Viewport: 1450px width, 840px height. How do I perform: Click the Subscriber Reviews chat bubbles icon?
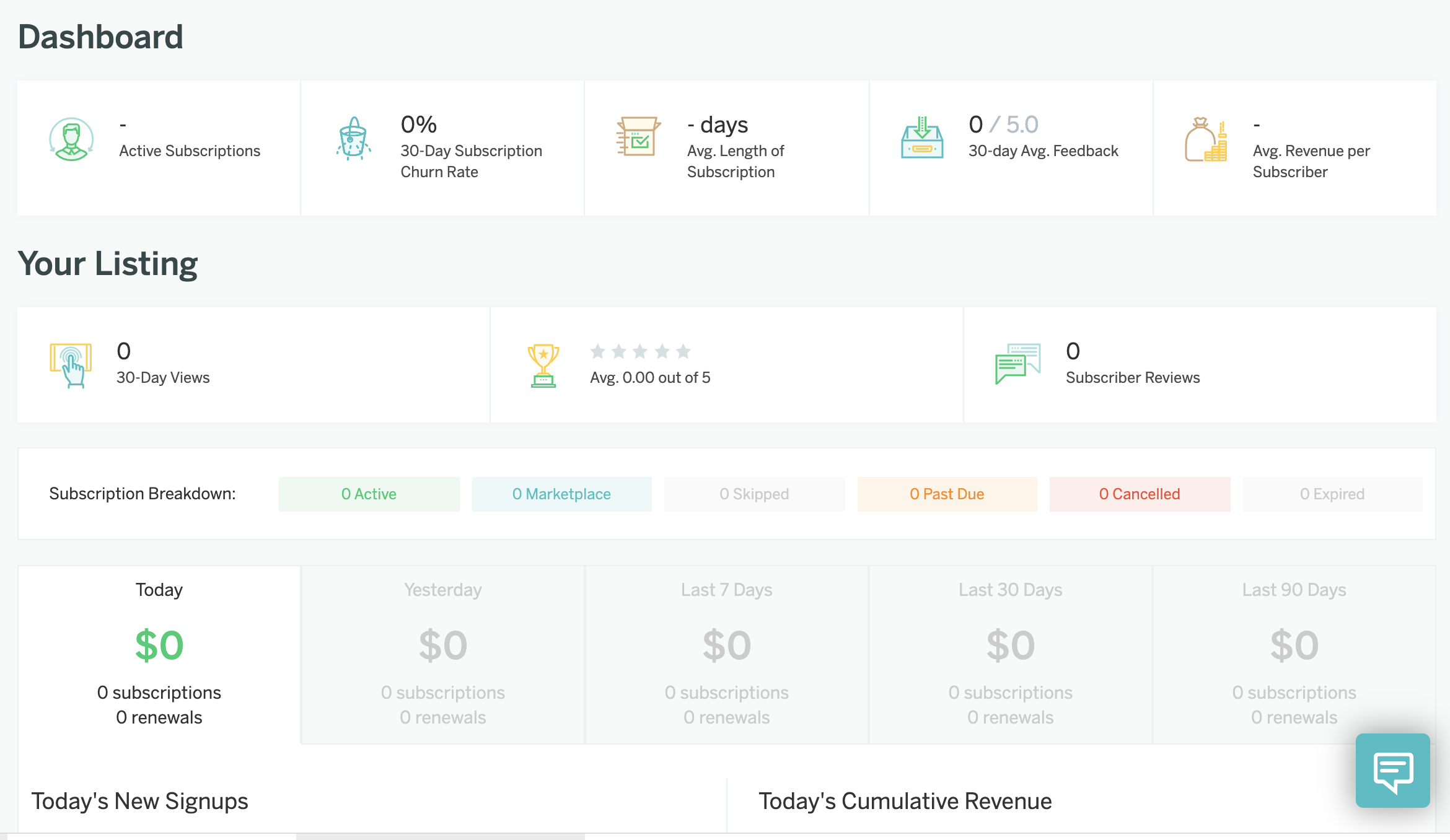click(x=1017, y=364)
